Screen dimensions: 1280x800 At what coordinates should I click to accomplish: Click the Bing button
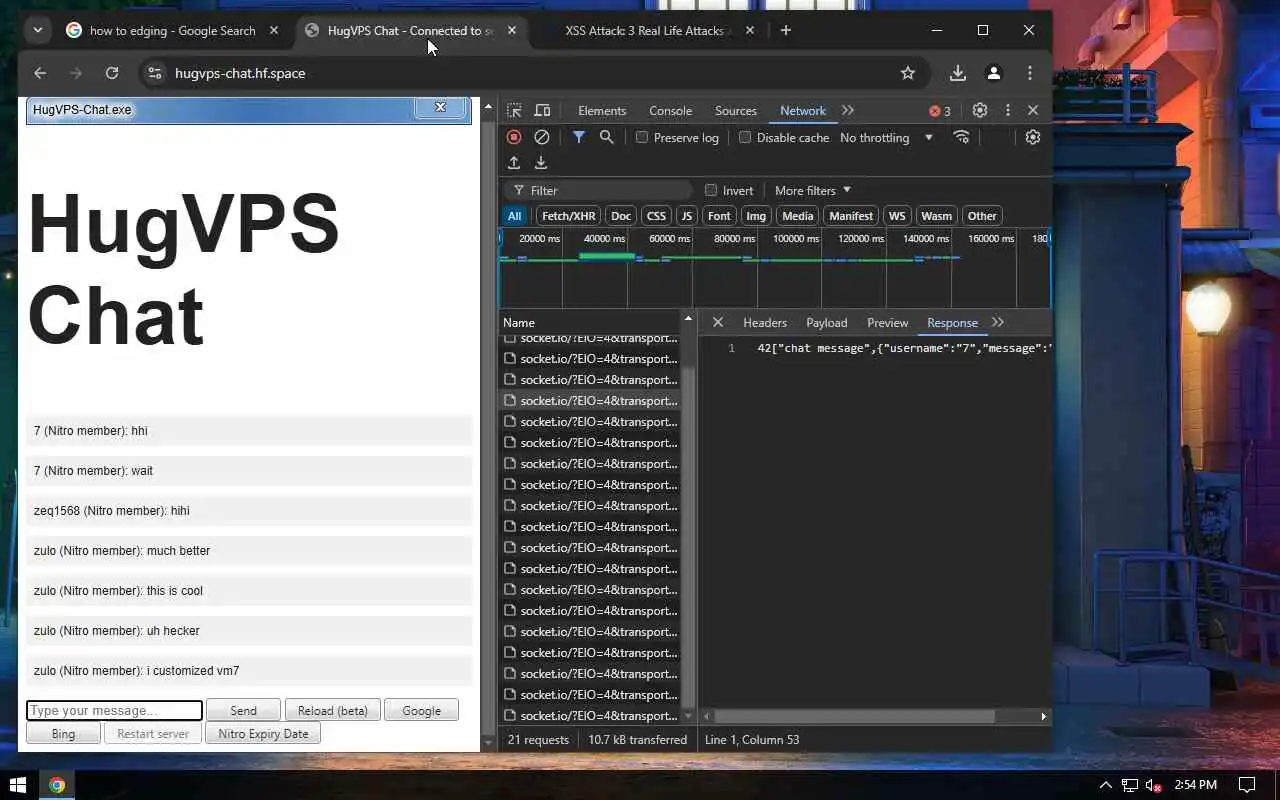pos(63,733)
